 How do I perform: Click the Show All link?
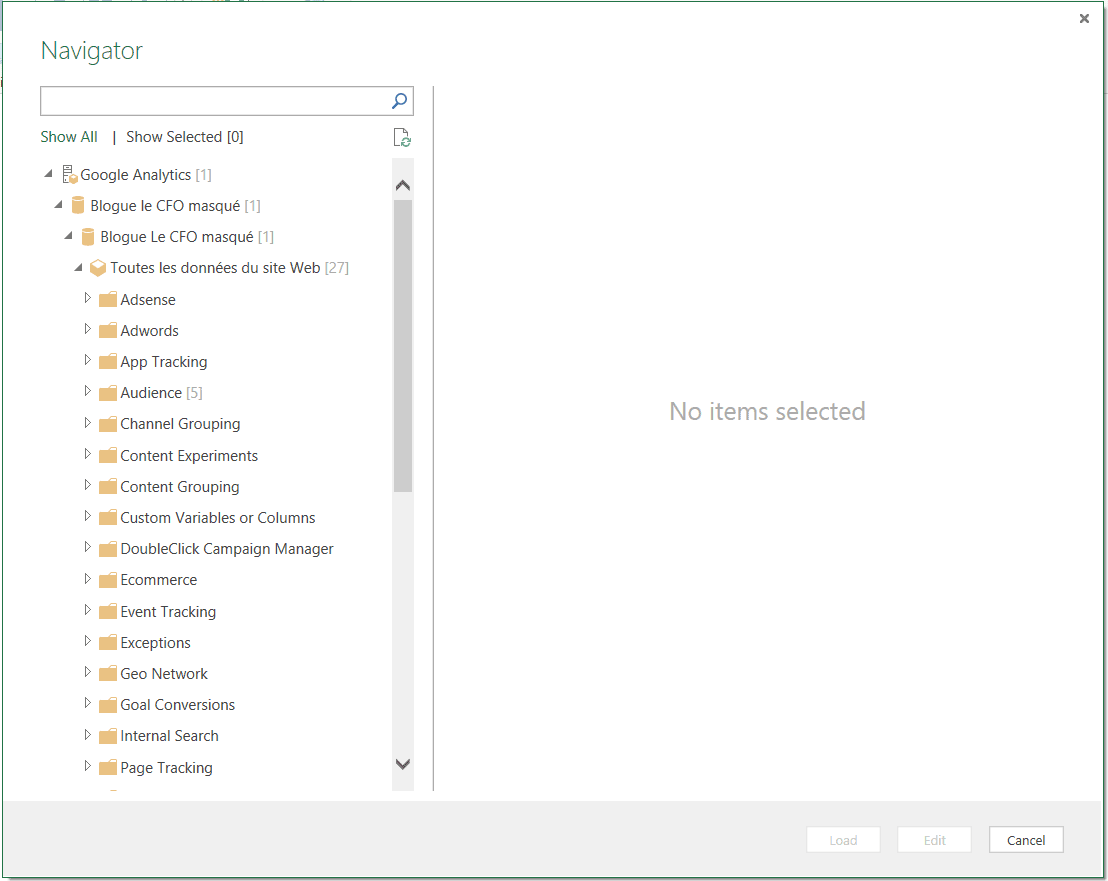pos(69,137)
